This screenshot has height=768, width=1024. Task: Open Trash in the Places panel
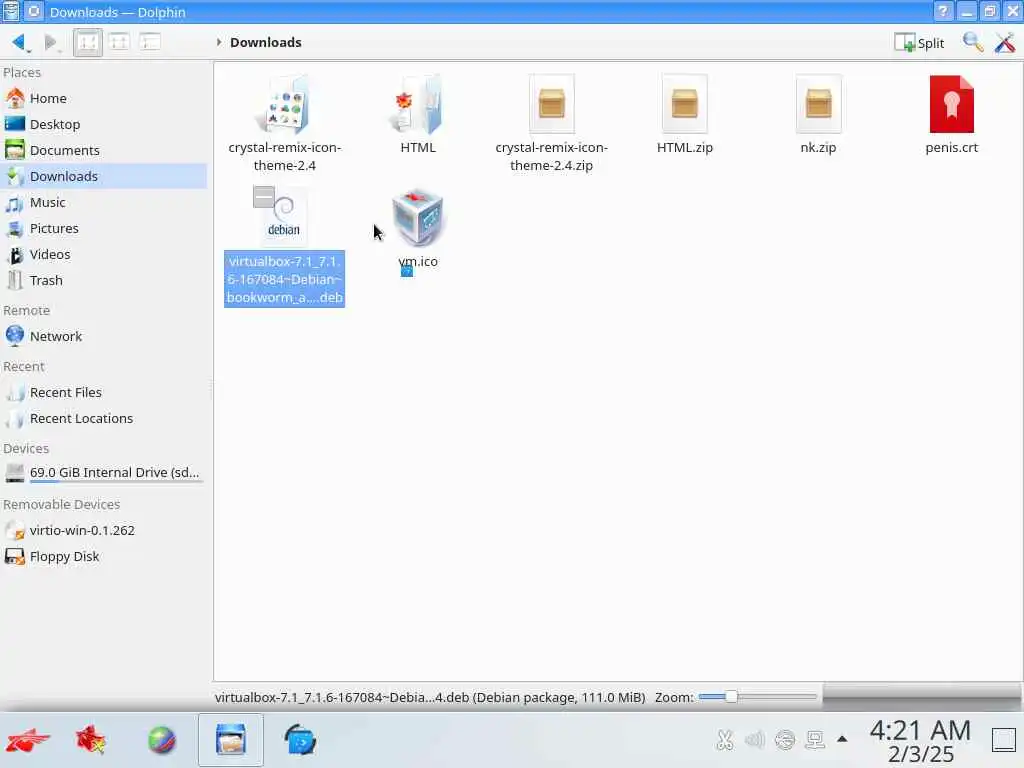click(104, 281)
